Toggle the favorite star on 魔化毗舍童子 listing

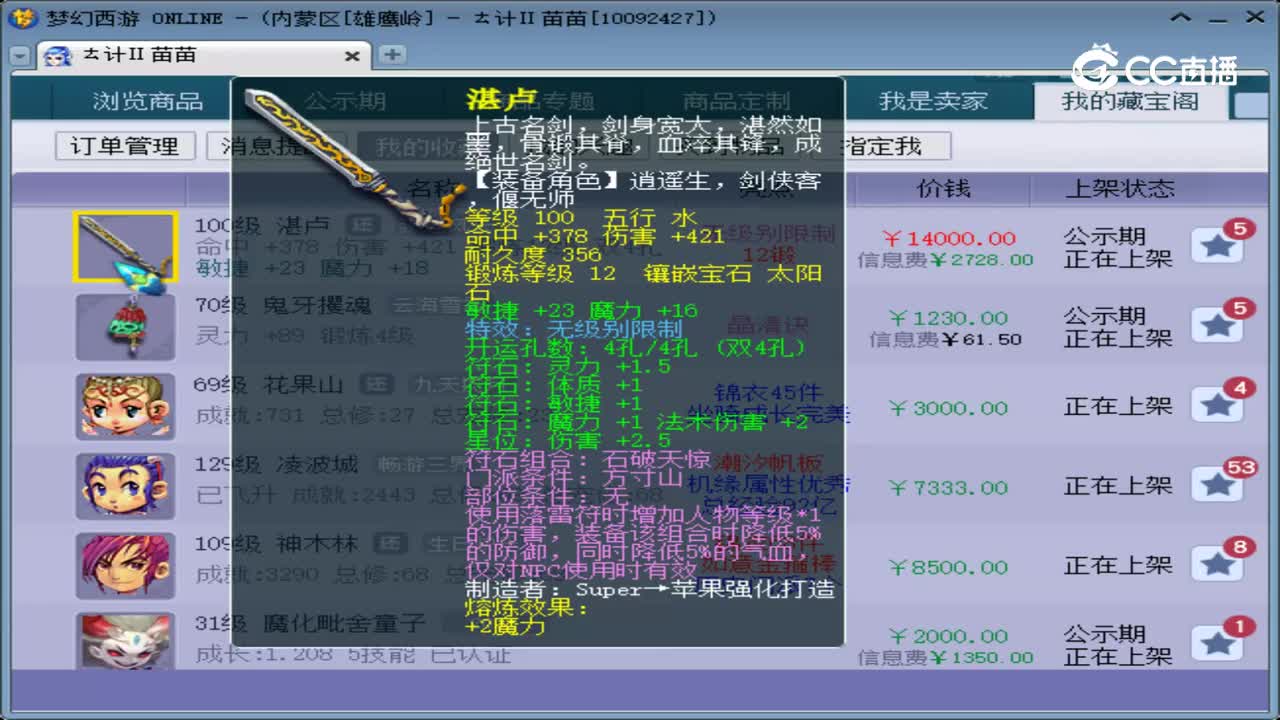(x=1217, y=644)
